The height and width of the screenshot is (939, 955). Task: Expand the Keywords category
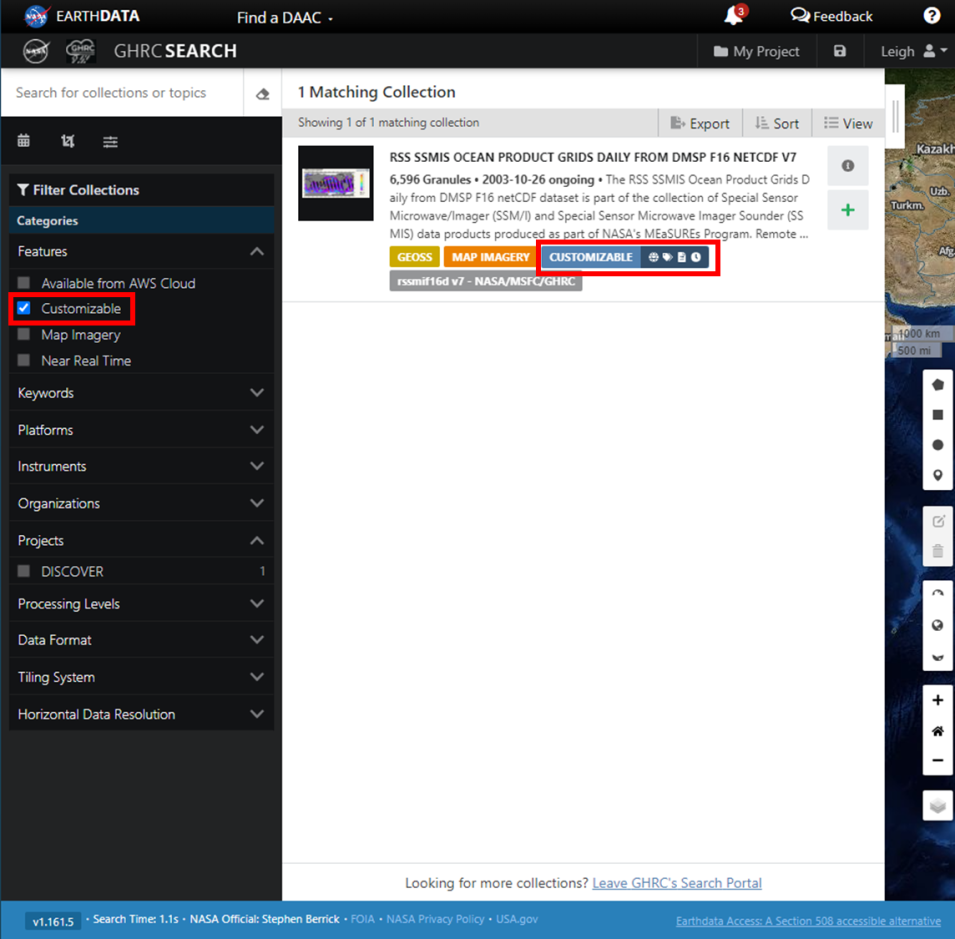pyautogui.click(x=141, y=393)
